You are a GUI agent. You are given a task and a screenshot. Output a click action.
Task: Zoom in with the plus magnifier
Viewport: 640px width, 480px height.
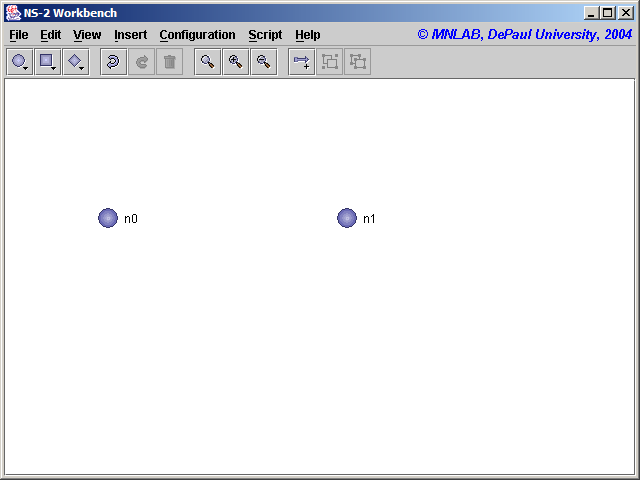point(236,62)
